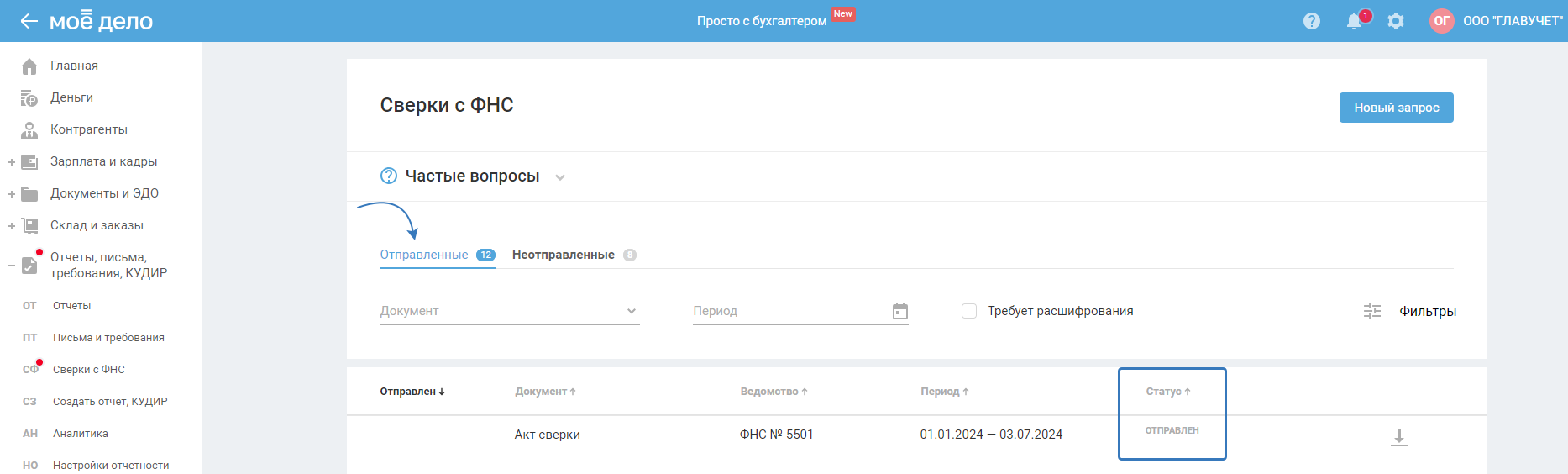Open notifications bell icon
This screenshot has height=474, width=1568.
[x=1354, y=21]
